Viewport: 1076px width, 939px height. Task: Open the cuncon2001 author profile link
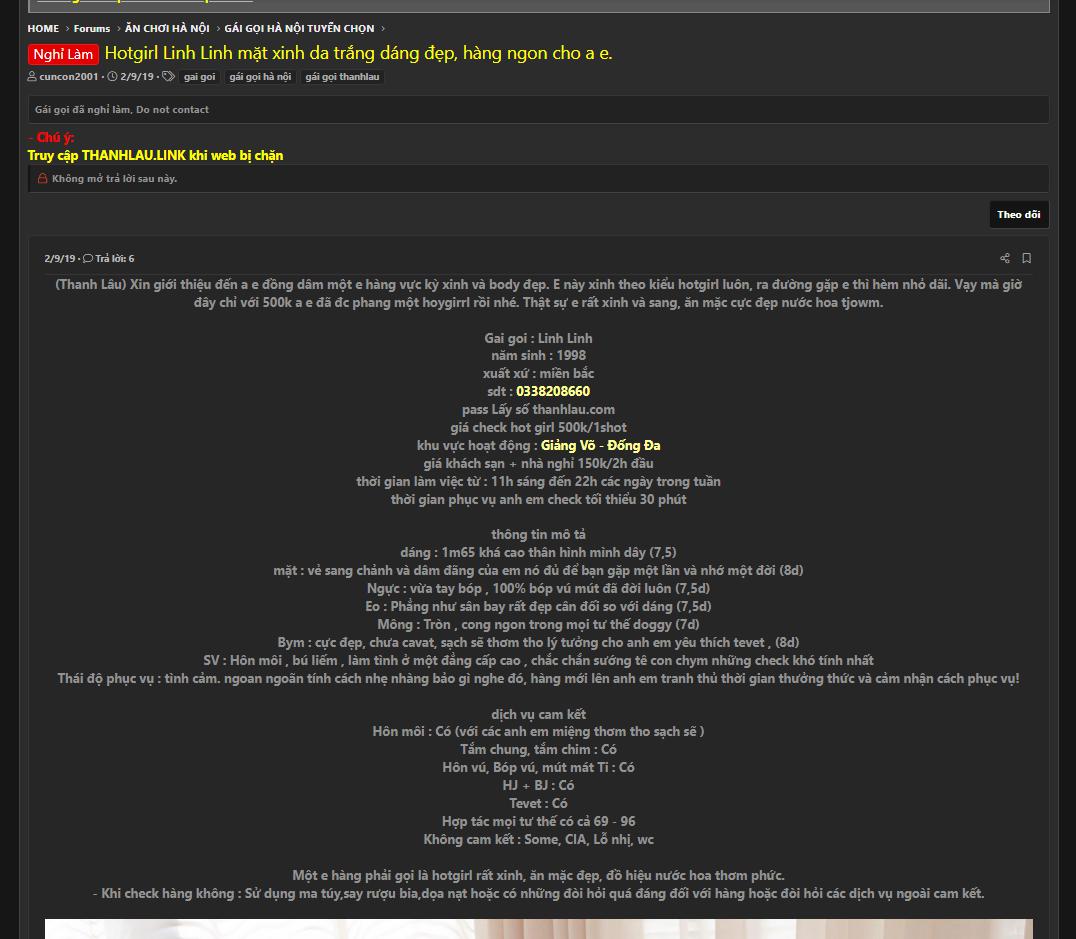pyautogui.click(x=69, y=76)
